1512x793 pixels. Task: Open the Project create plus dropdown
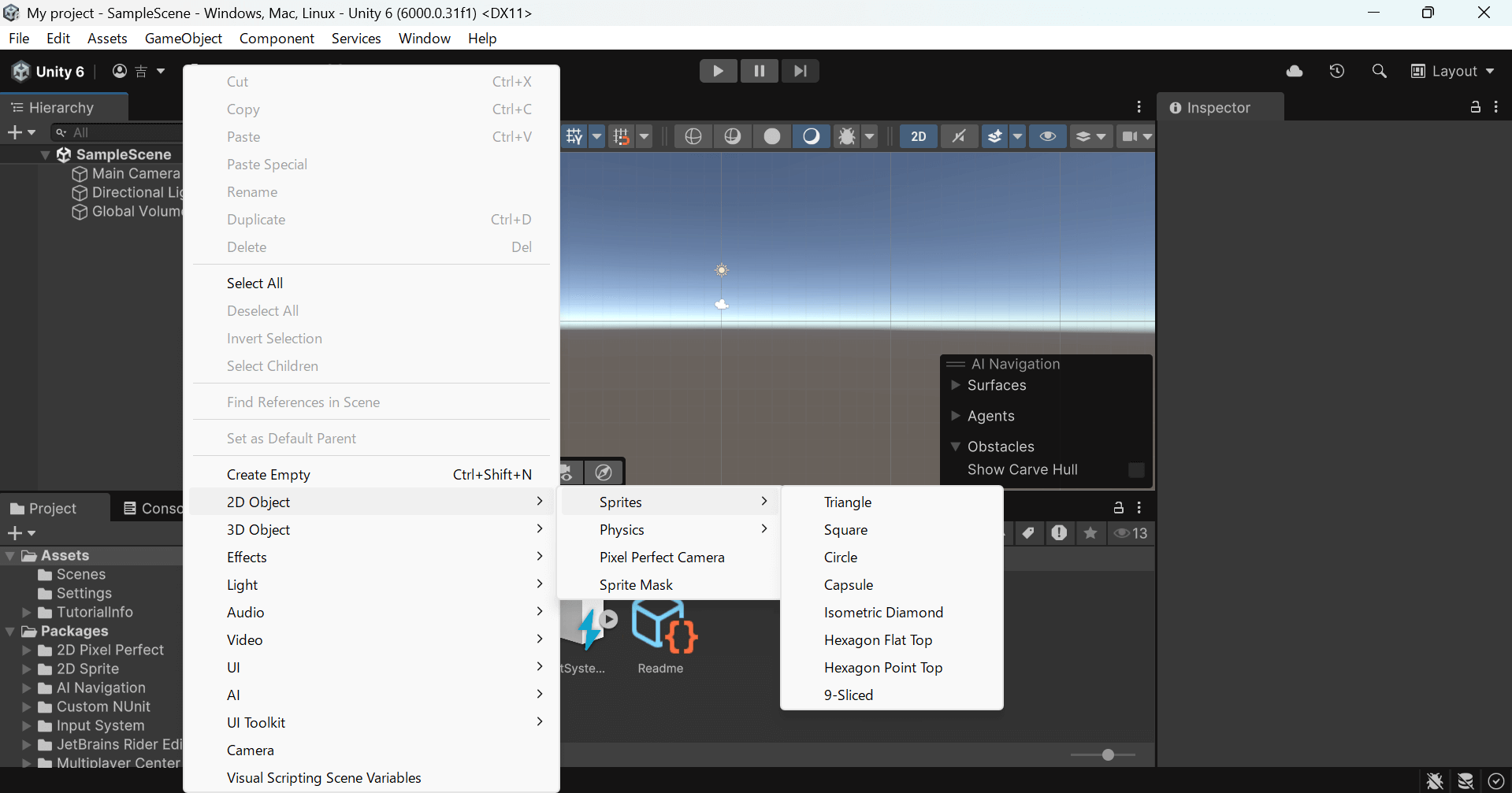point(21,533)
